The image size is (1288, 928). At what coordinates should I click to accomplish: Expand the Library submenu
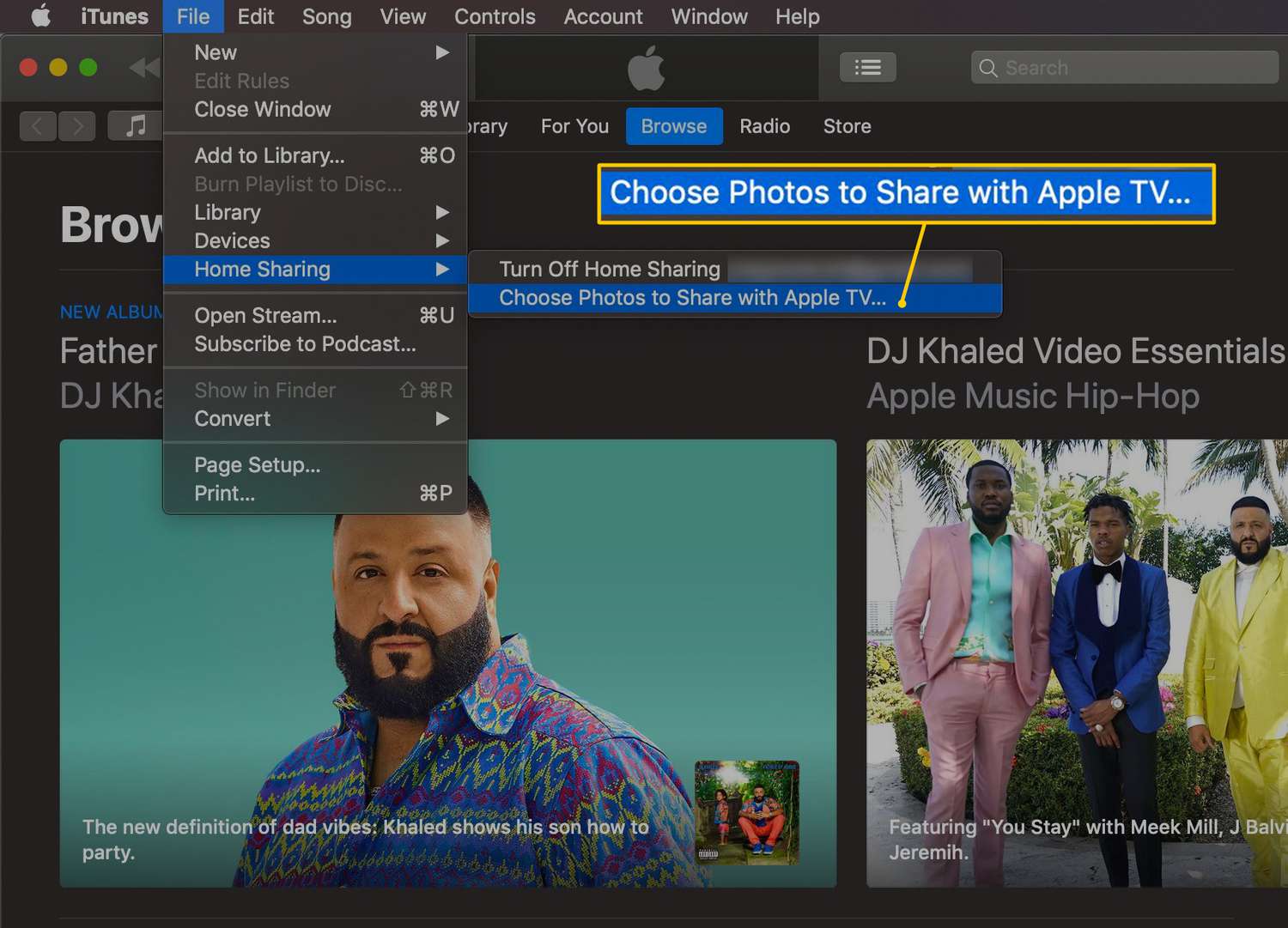pos(314,212)
